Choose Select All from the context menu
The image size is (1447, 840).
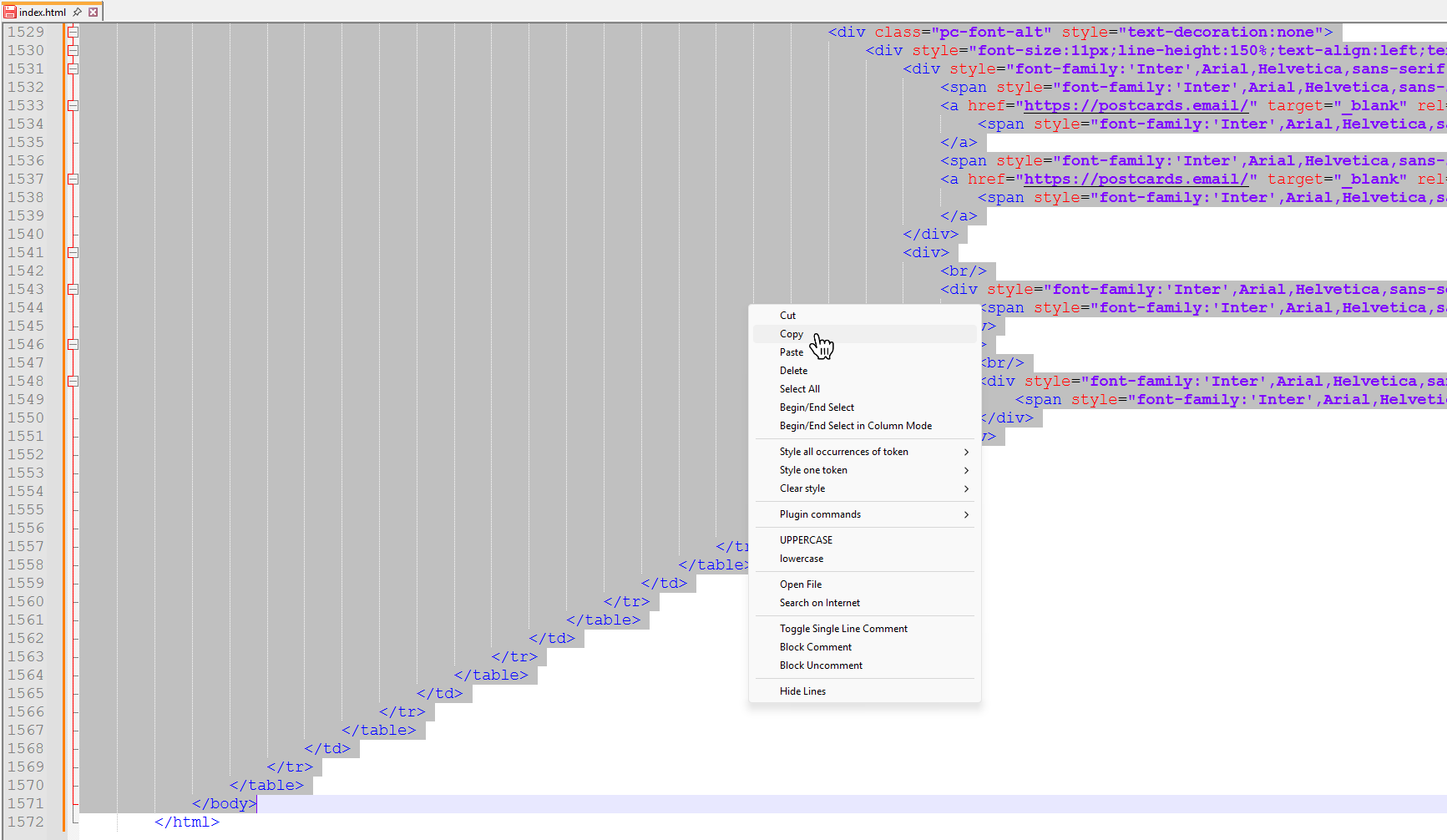tap(865, 389)
